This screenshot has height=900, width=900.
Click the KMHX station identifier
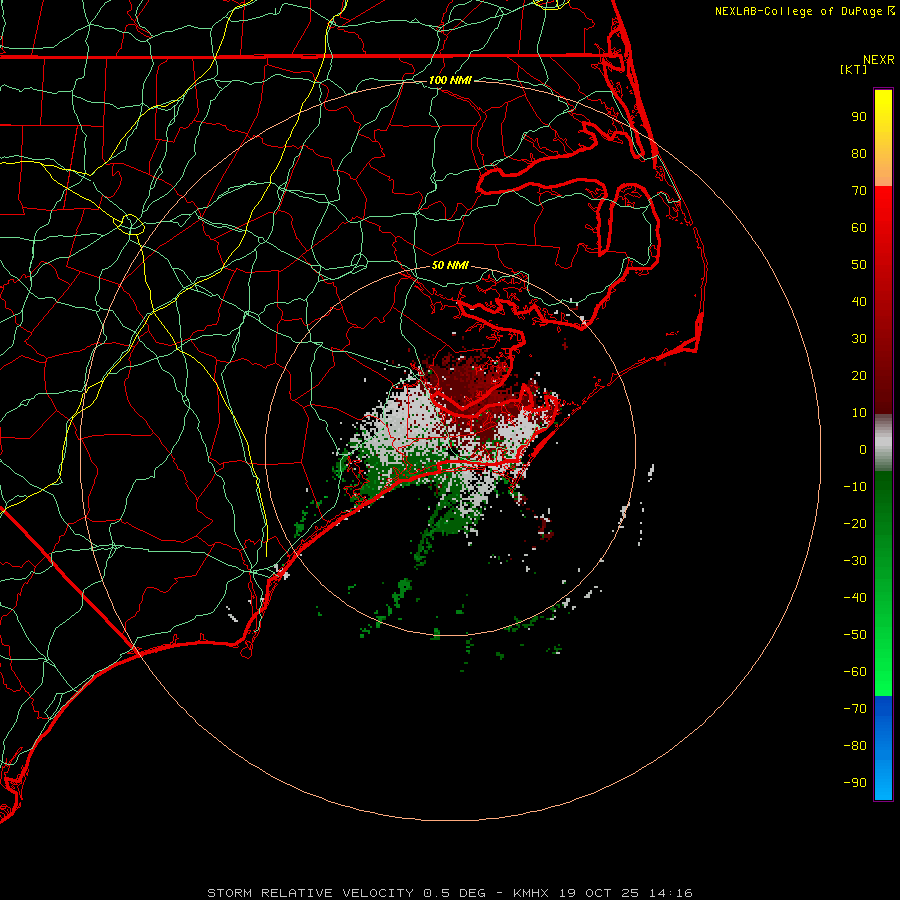[531, 893]
